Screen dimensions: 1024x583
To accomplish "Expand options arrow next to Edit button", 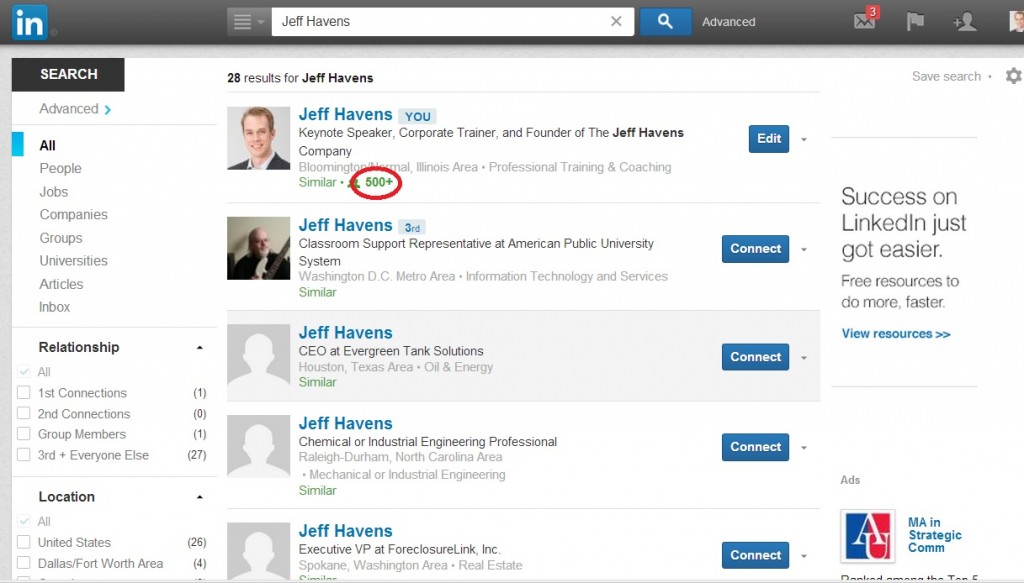I will (804, 139).
